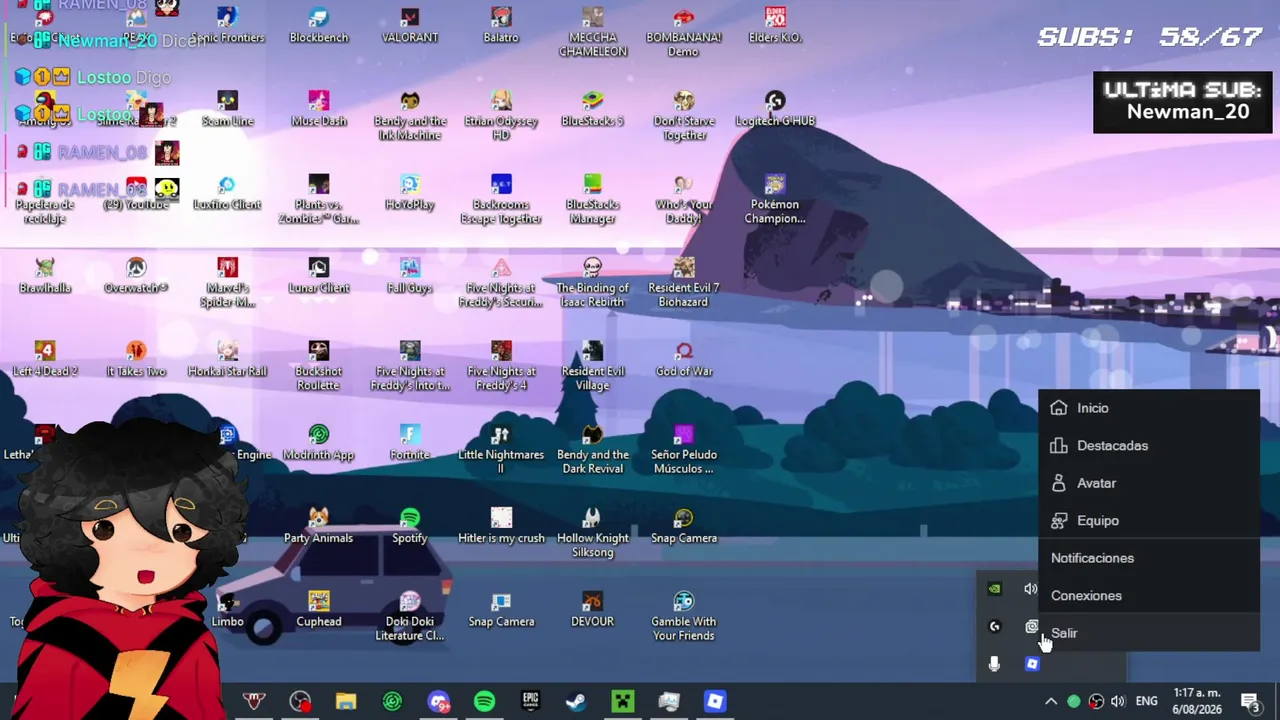Select the Limbo desktop icon

227,610
